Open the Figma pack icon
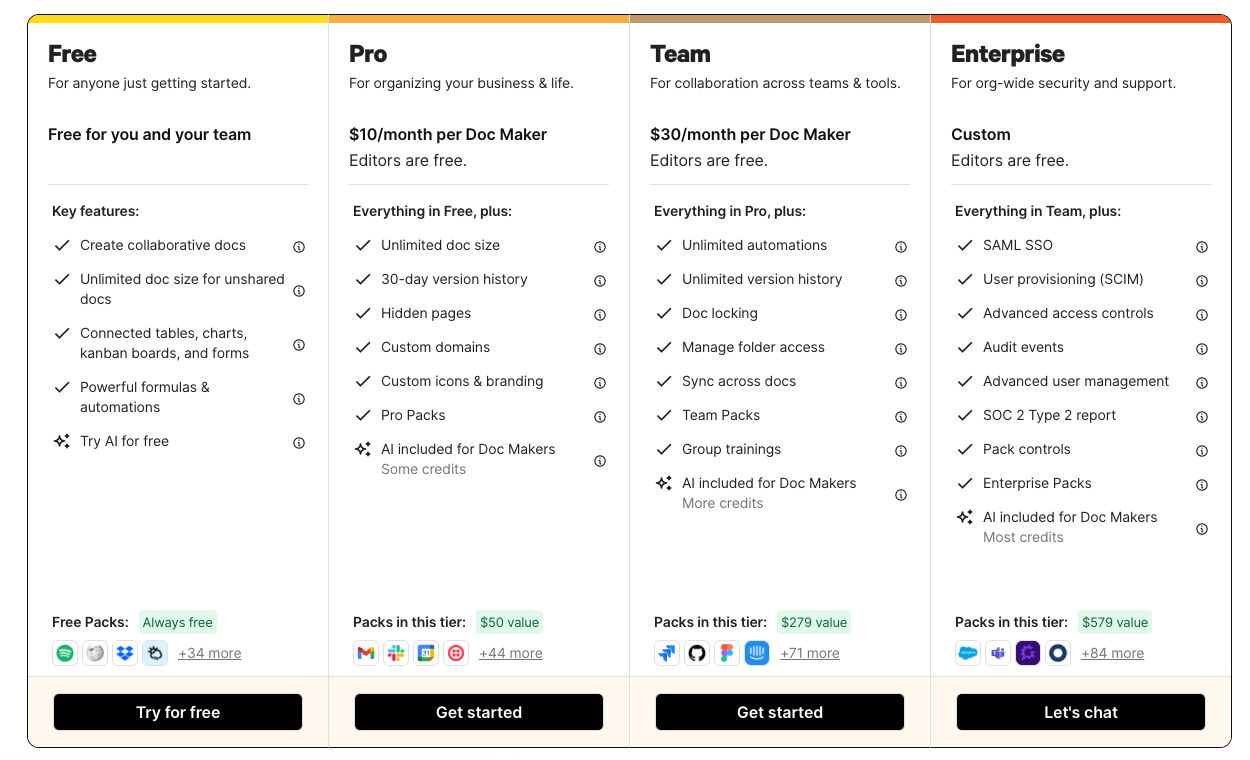Viewport: 1250px width, 760px height. [727, 653]
